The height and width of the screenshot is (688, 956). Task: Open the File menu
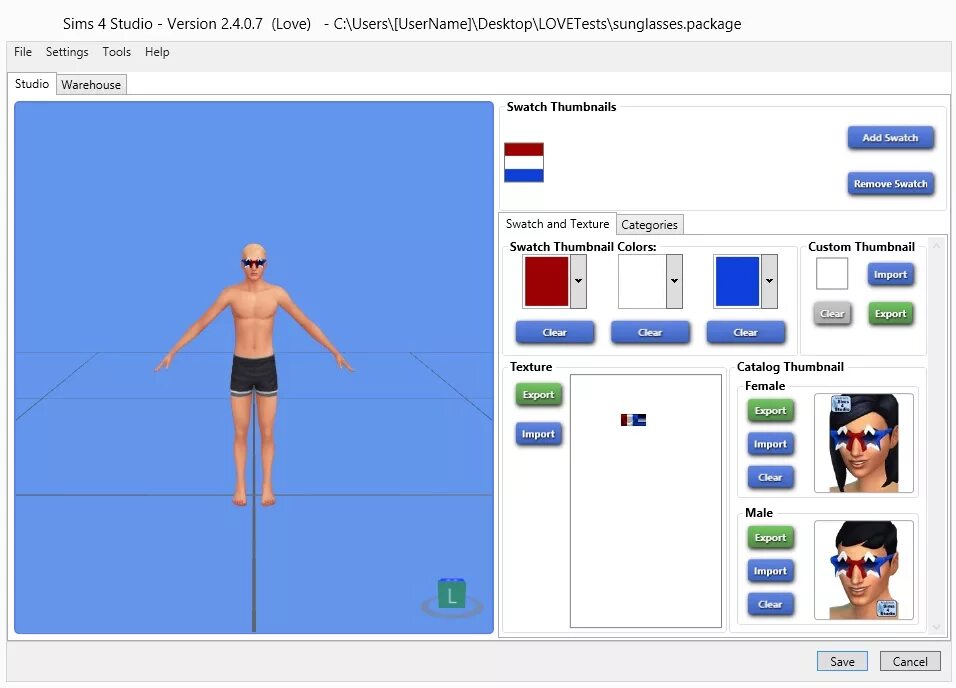(23, 52)
